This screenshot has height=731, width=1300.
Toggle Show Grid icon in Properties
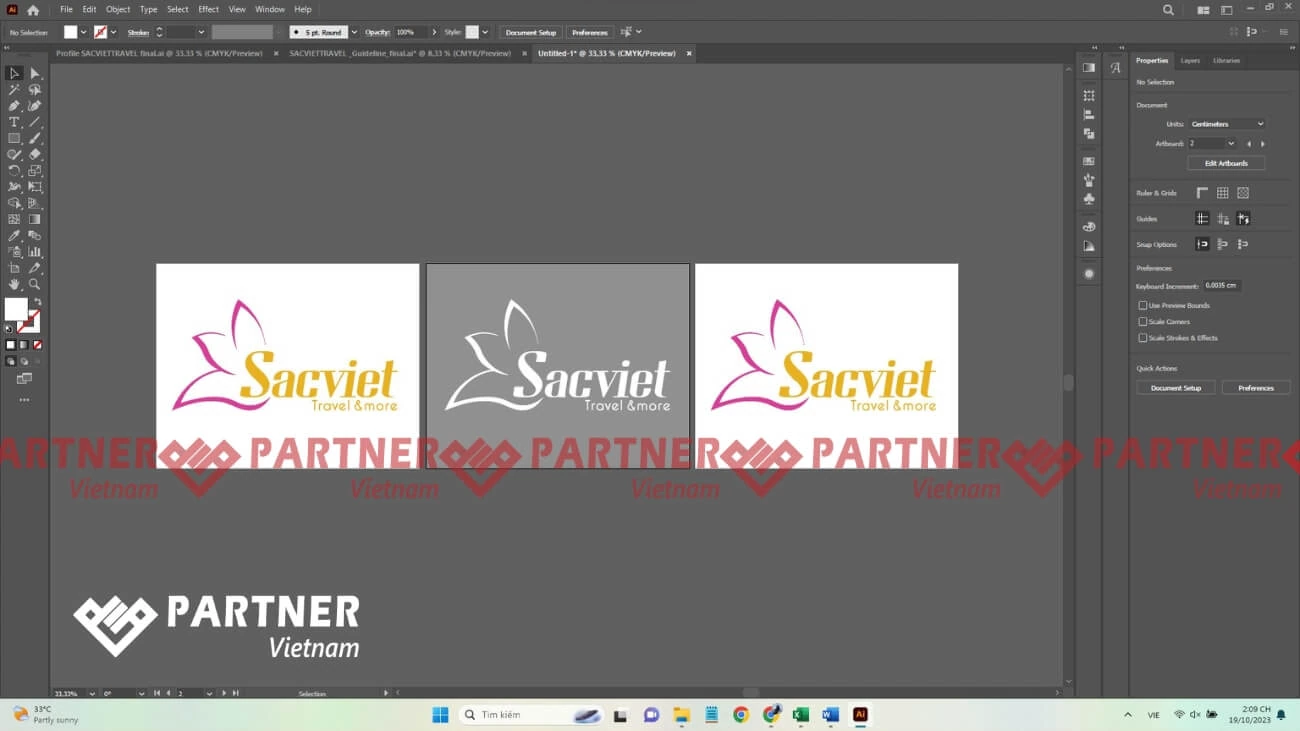pyautogui.click(x=1222, y=193)
